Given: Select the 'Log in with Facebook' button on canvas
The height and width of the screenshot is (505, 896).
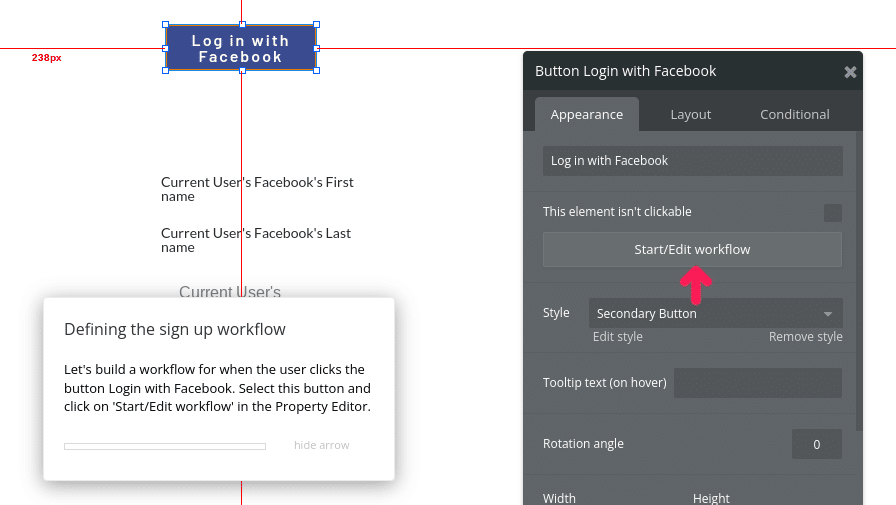Looking at the screenshot, I should click(x=241, y=48).
